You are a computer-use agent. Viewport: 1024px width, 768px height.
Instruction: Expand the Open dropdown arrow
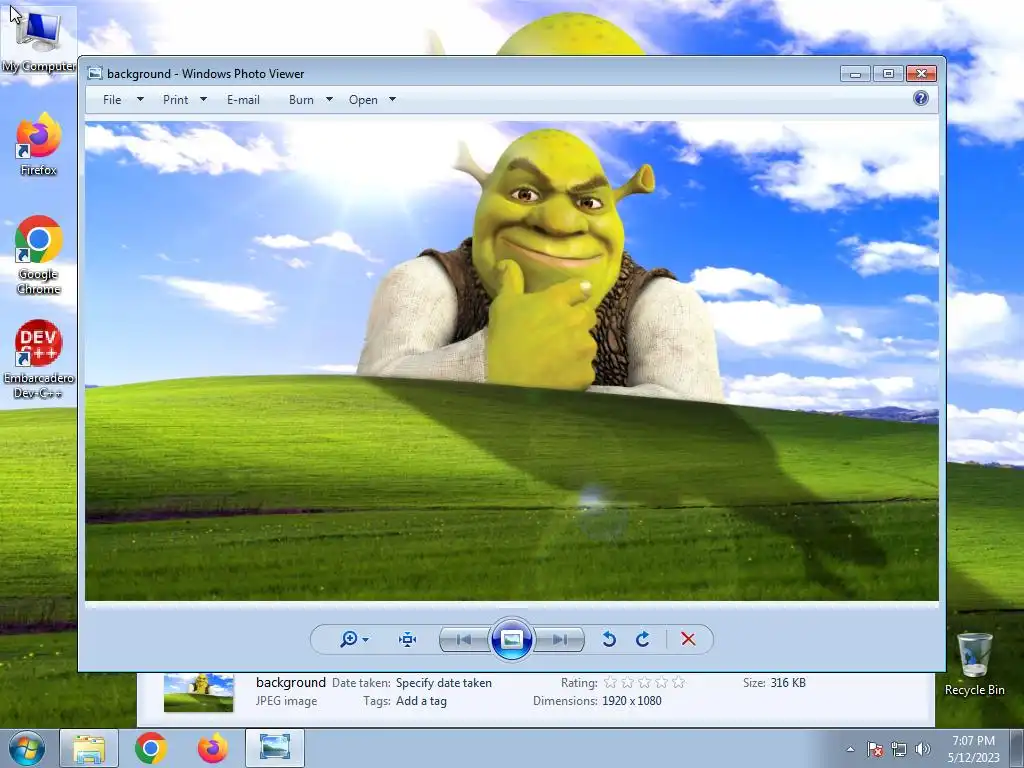(392, 100)
